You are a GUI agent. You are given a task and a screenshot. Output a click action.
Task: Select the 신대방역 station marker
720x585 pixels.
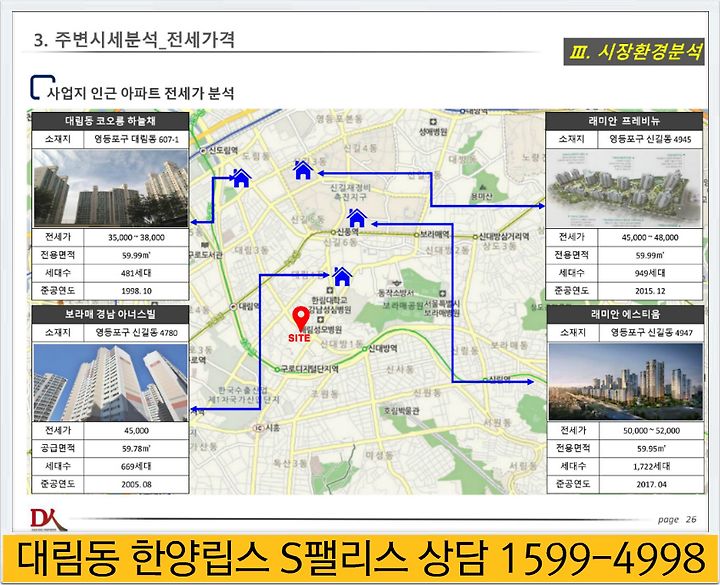(365, 349)
